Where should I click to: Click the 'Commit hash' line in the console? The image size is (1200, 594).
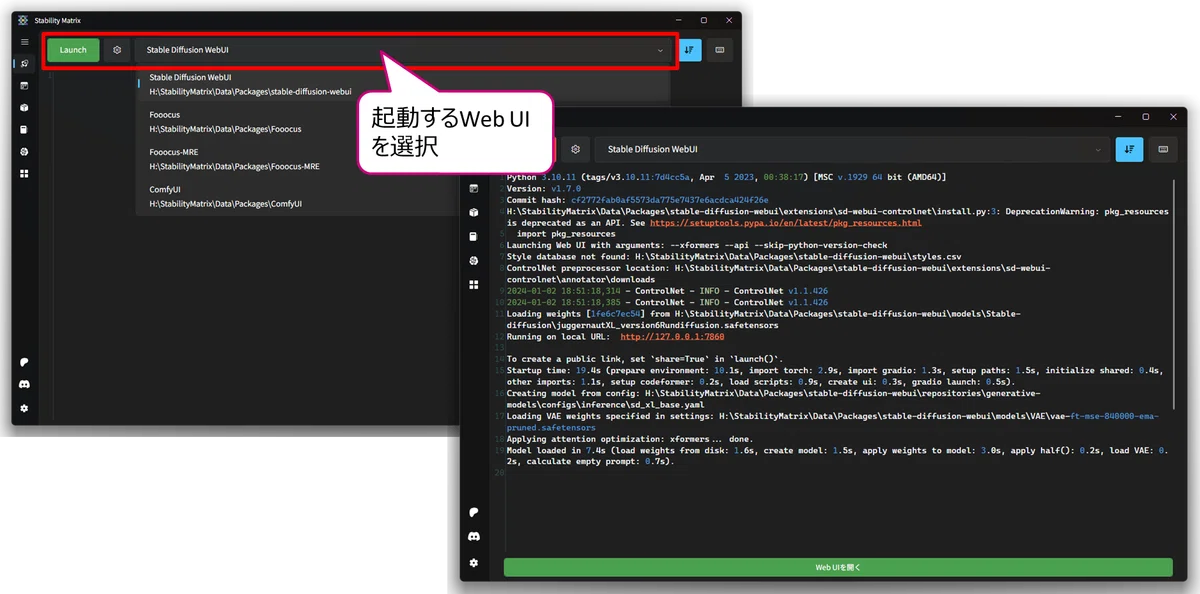[x=638, y=199]
